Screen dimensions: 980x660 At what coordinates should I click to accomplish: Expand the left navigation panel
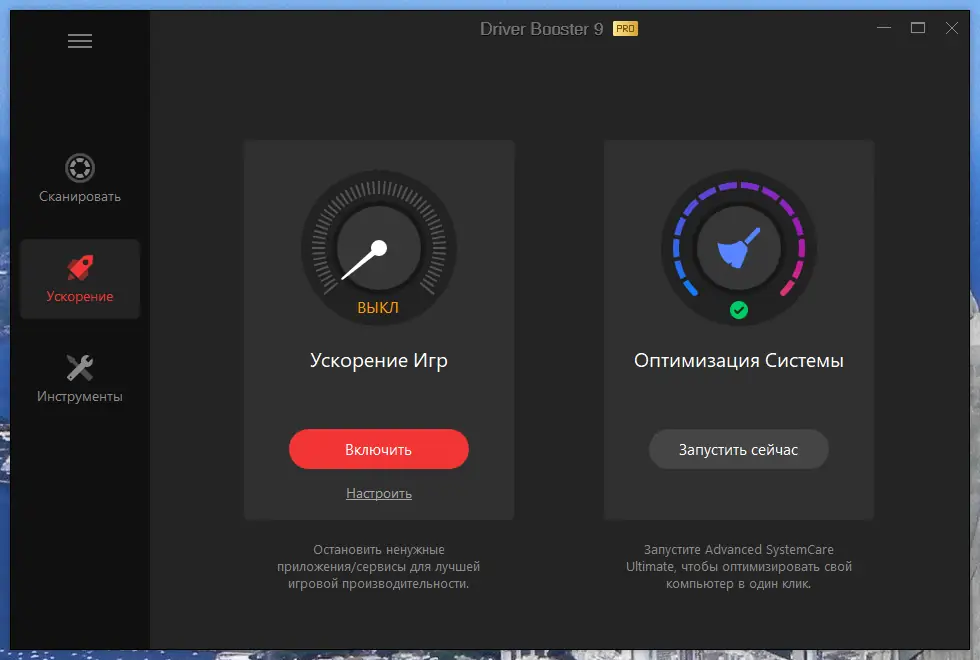tap(79, 40)
